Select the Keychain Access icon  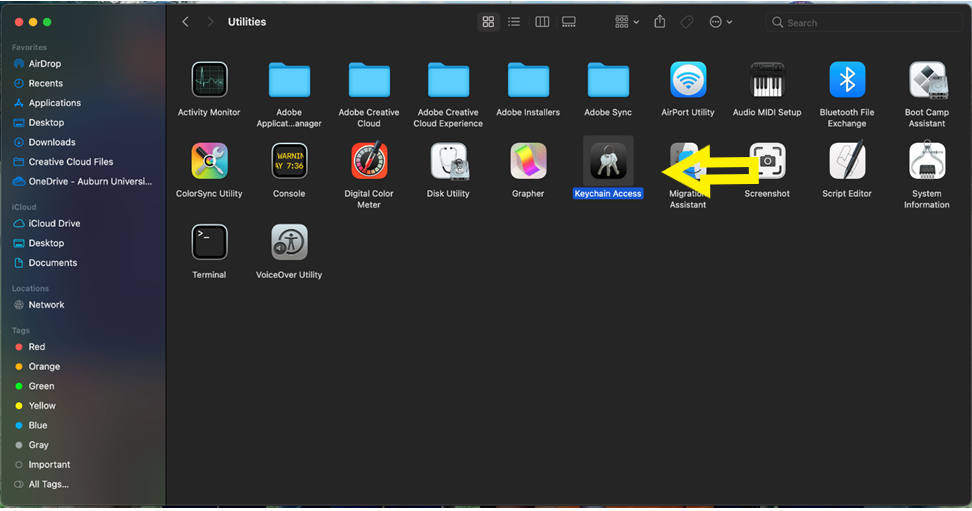tap(608, 161)
